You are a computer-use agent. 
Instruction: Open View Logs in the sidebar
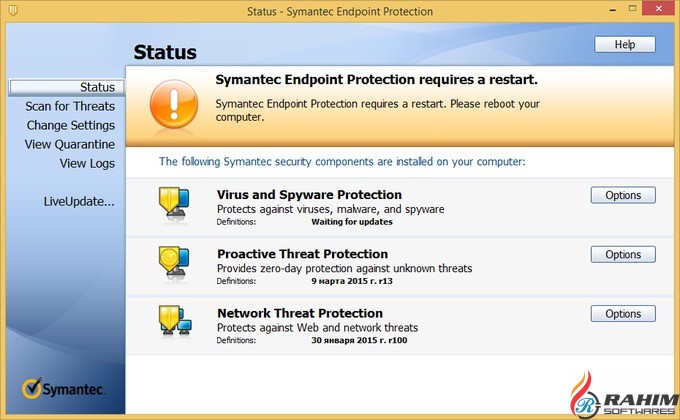(x=87, y=163)
